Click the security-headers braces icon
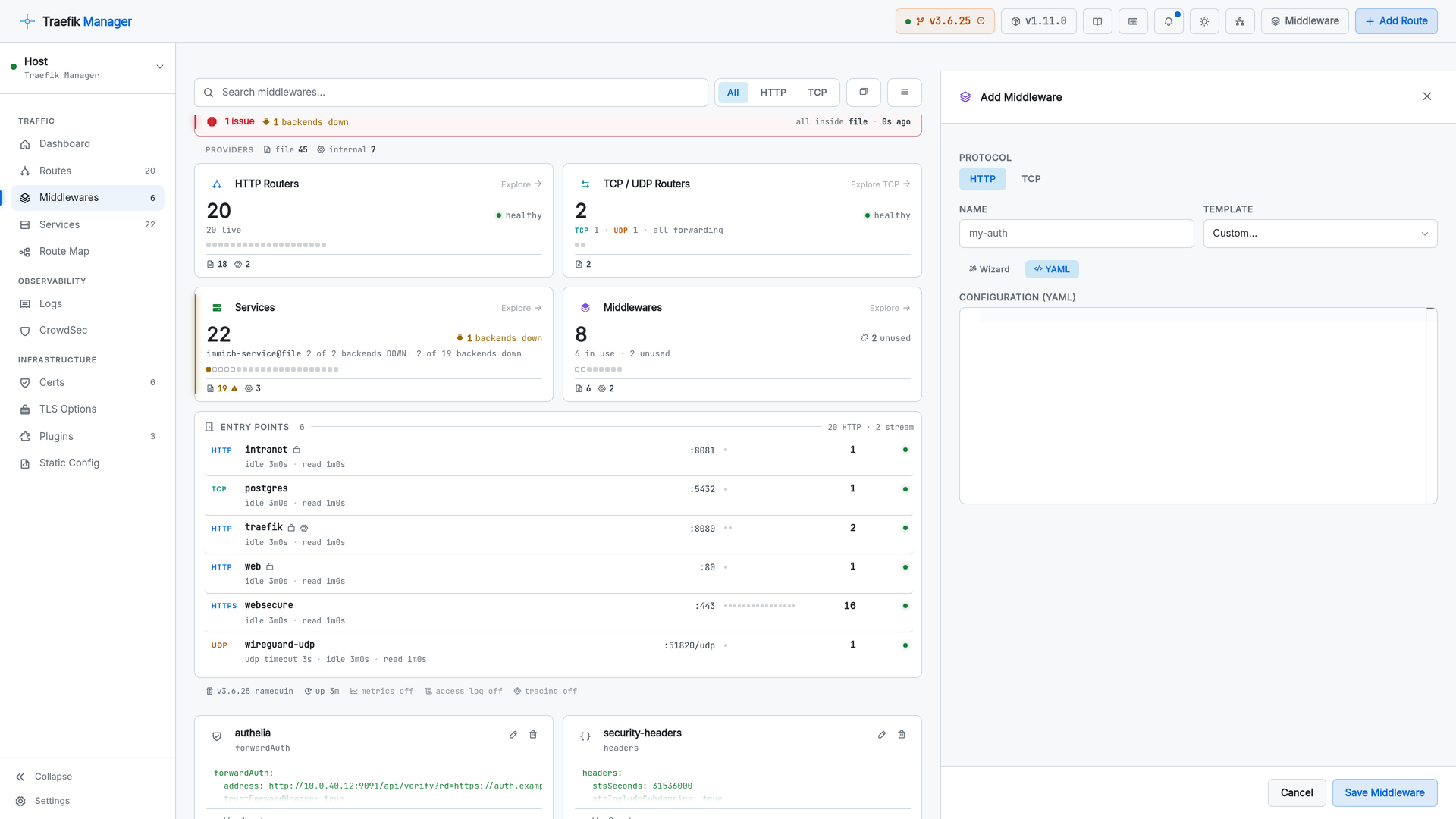This screenshot has height=819, width=1456. click(585, 736)
